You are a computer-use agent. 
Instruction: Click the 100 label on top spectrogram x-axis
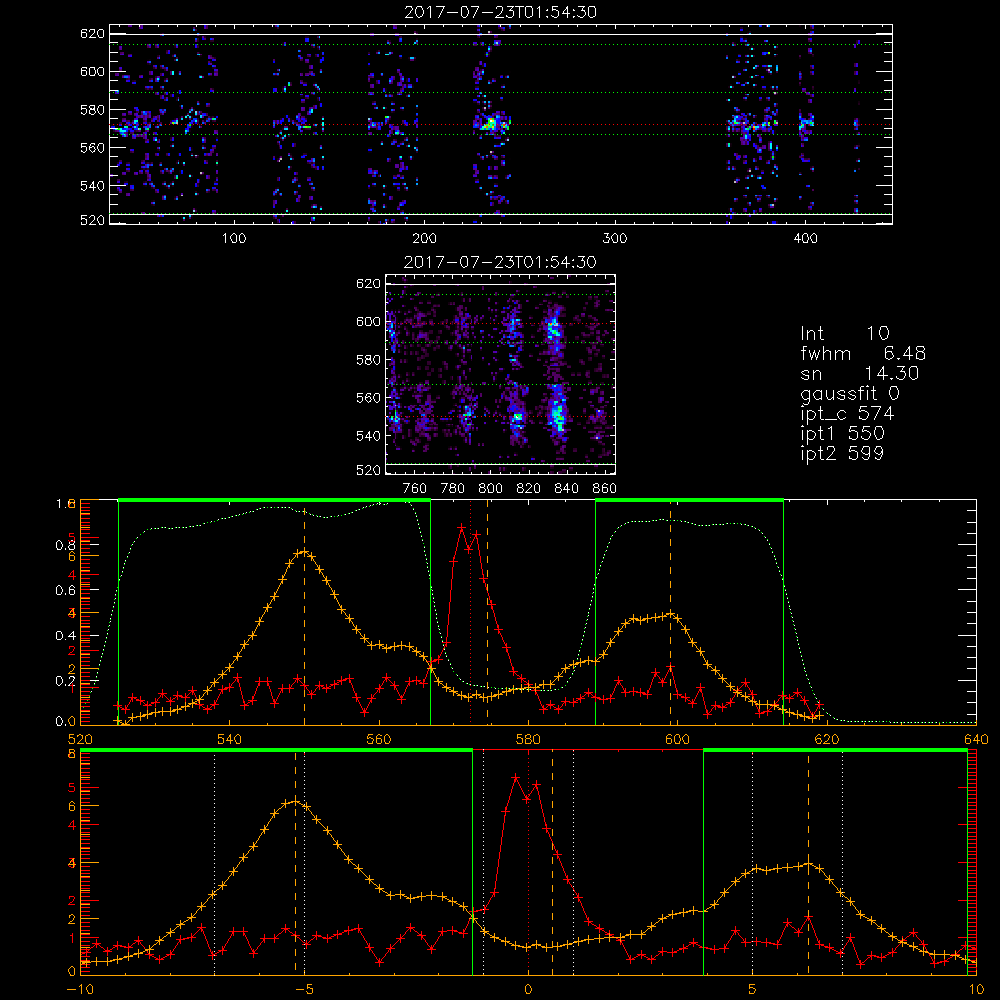click(234, 239)
